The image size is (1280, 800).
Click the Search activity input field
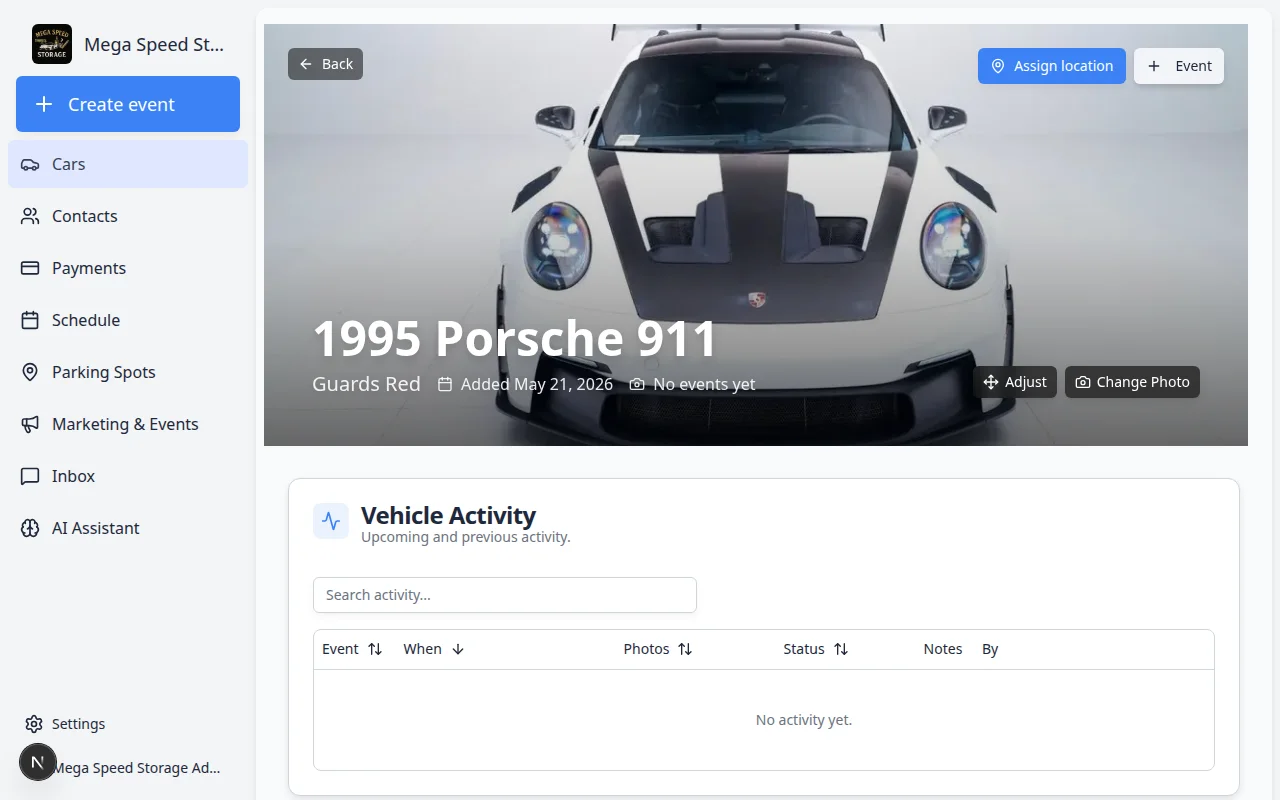point(505,595)
